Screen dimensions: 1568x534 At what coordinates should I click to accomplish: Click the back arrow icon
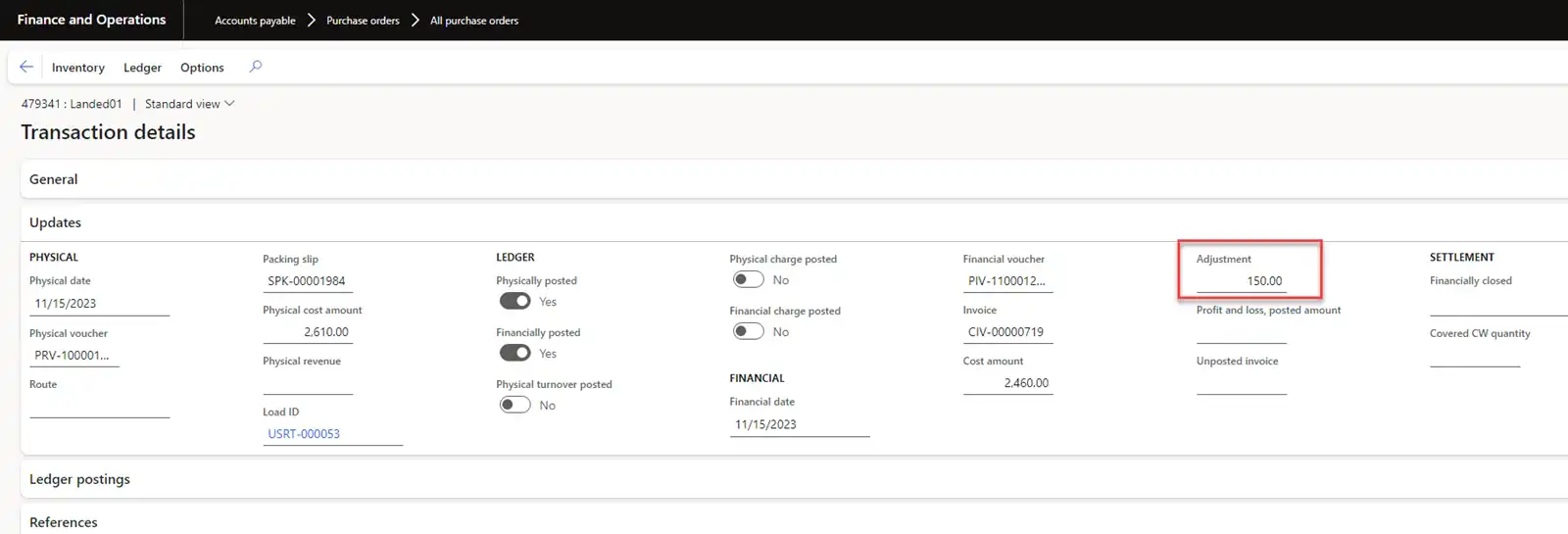[26, 67]
